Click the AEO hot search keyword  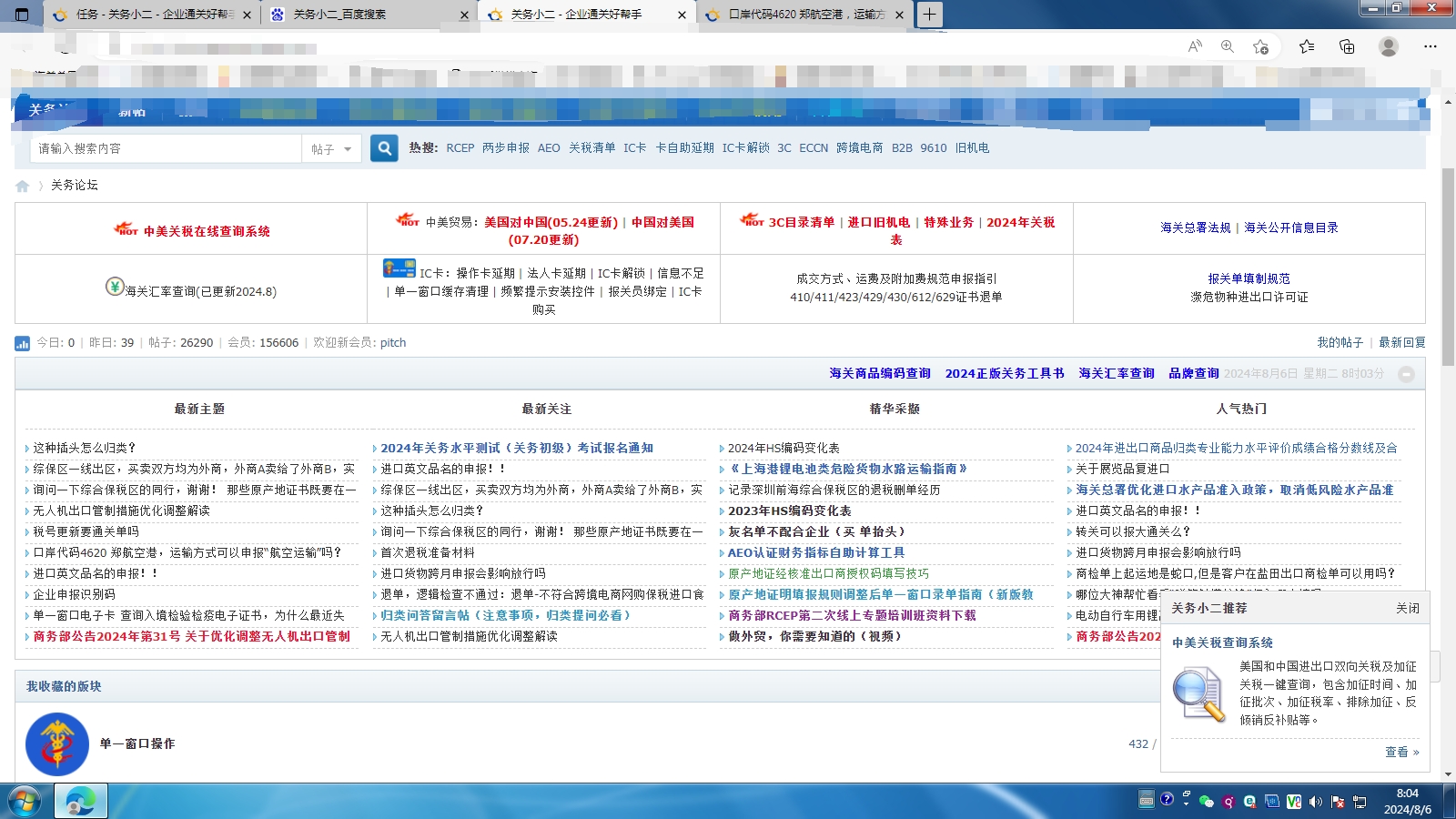[549, 148]
